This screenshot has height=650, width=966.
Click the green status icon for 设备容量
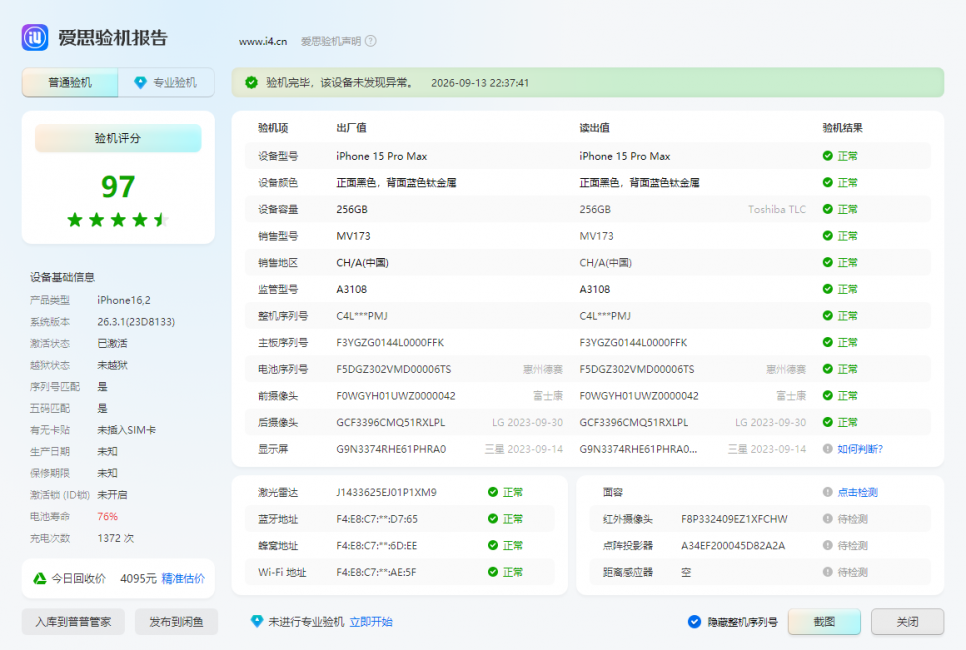(x=827, y=209)
